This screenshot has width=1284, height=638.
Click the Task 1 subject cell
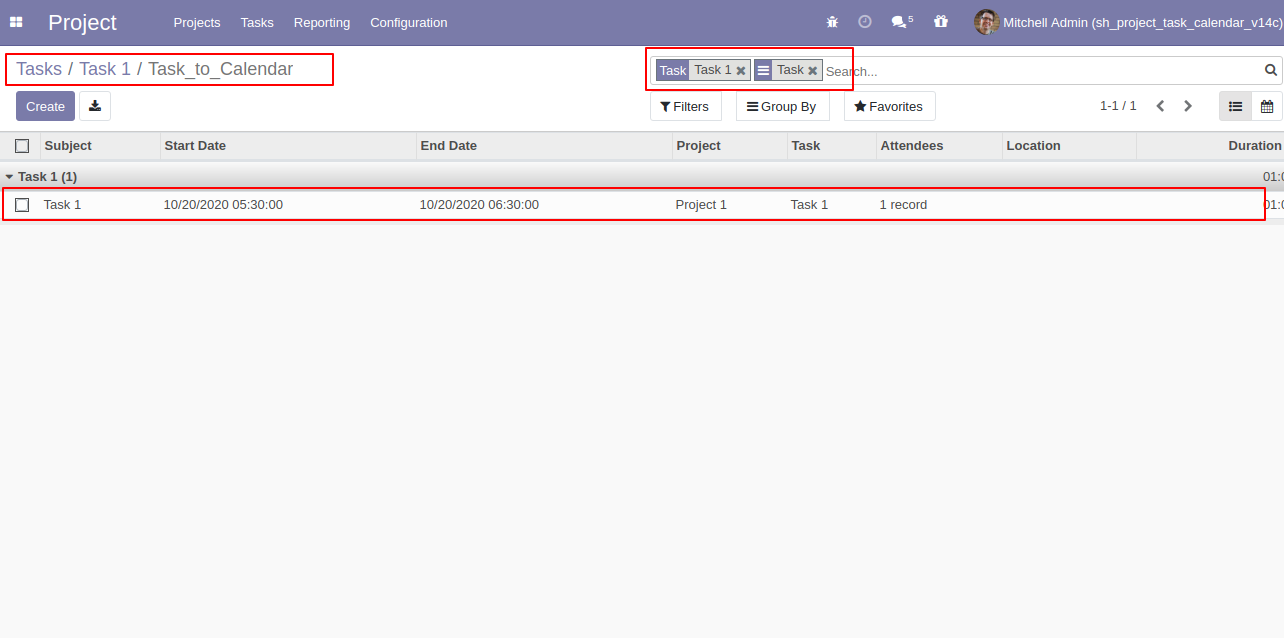(62, 205)
